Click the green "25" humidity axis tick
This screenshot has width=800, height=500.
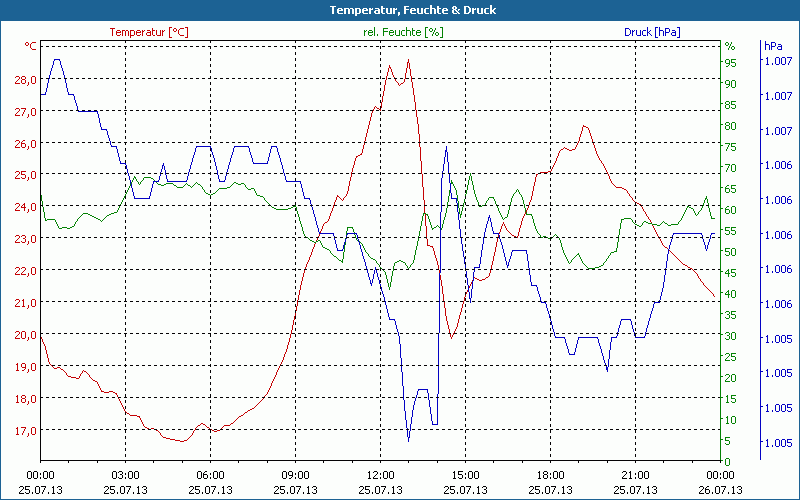(x=731, y=357)
